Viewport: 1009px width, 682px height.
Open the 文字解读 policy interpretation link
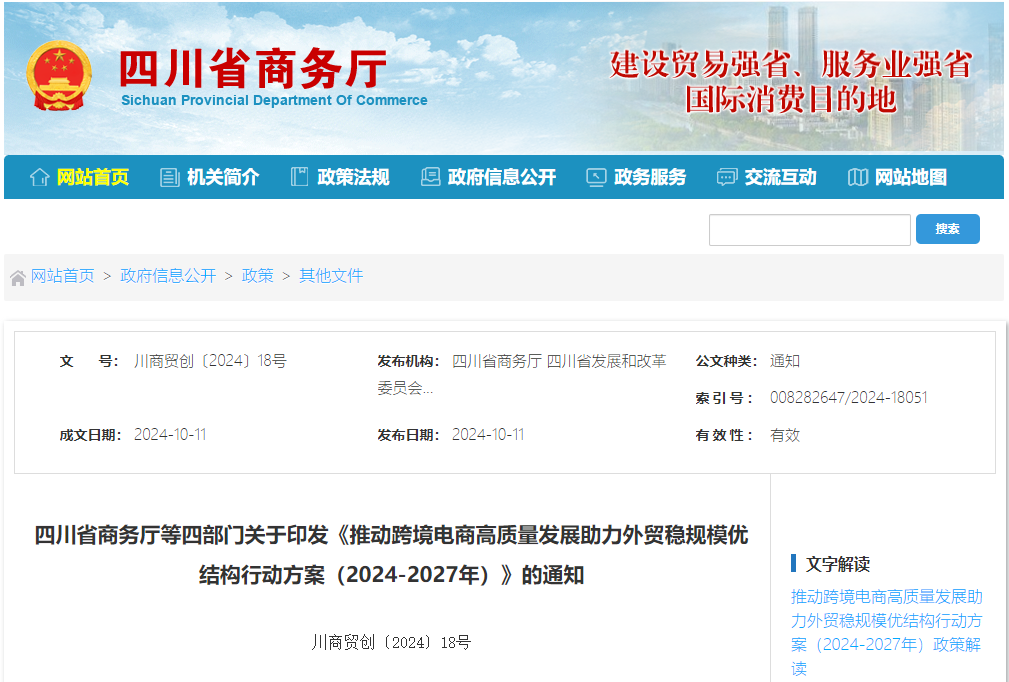[x=886, y=632]
